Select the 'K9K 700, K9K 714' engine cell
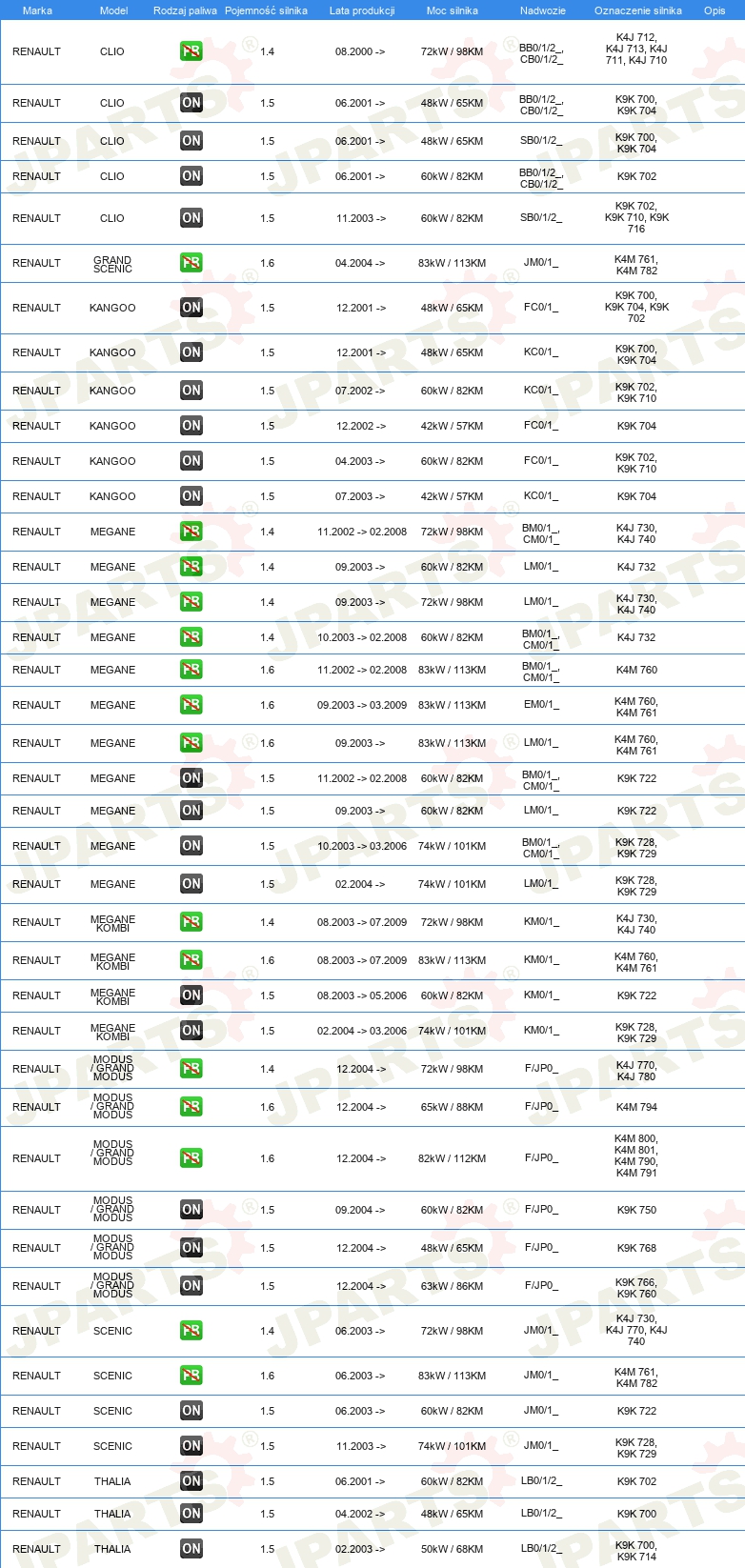 click(636, 1551)
